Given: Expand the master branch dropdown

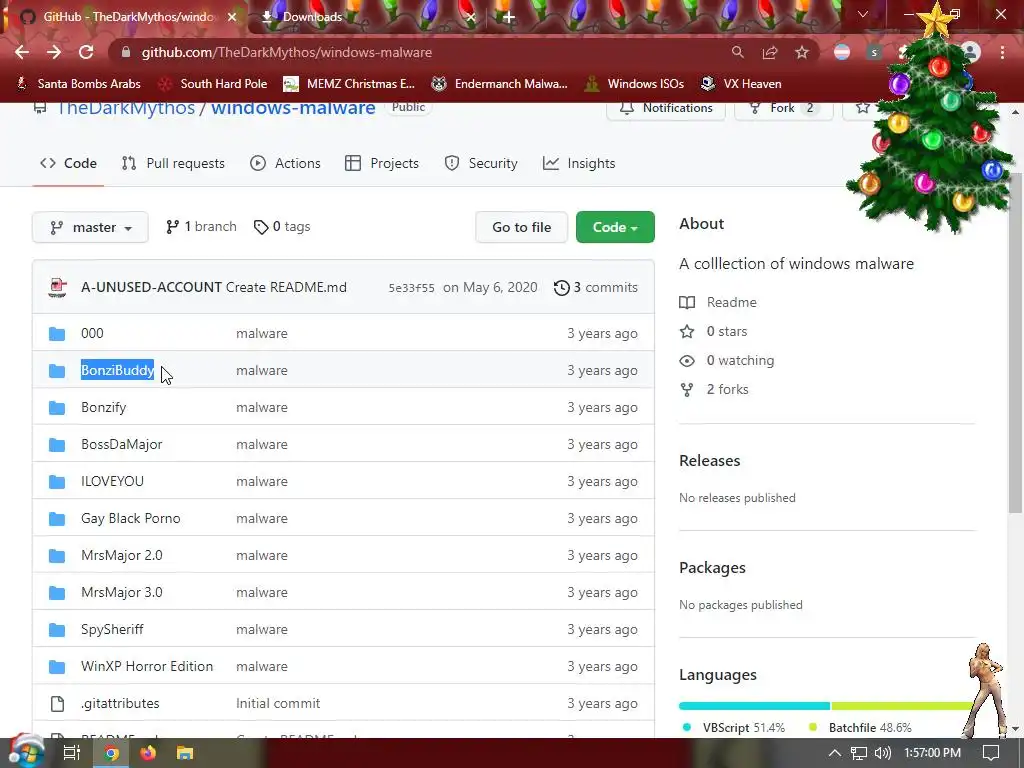Looking at the screenshot, I should click(90, 227).
